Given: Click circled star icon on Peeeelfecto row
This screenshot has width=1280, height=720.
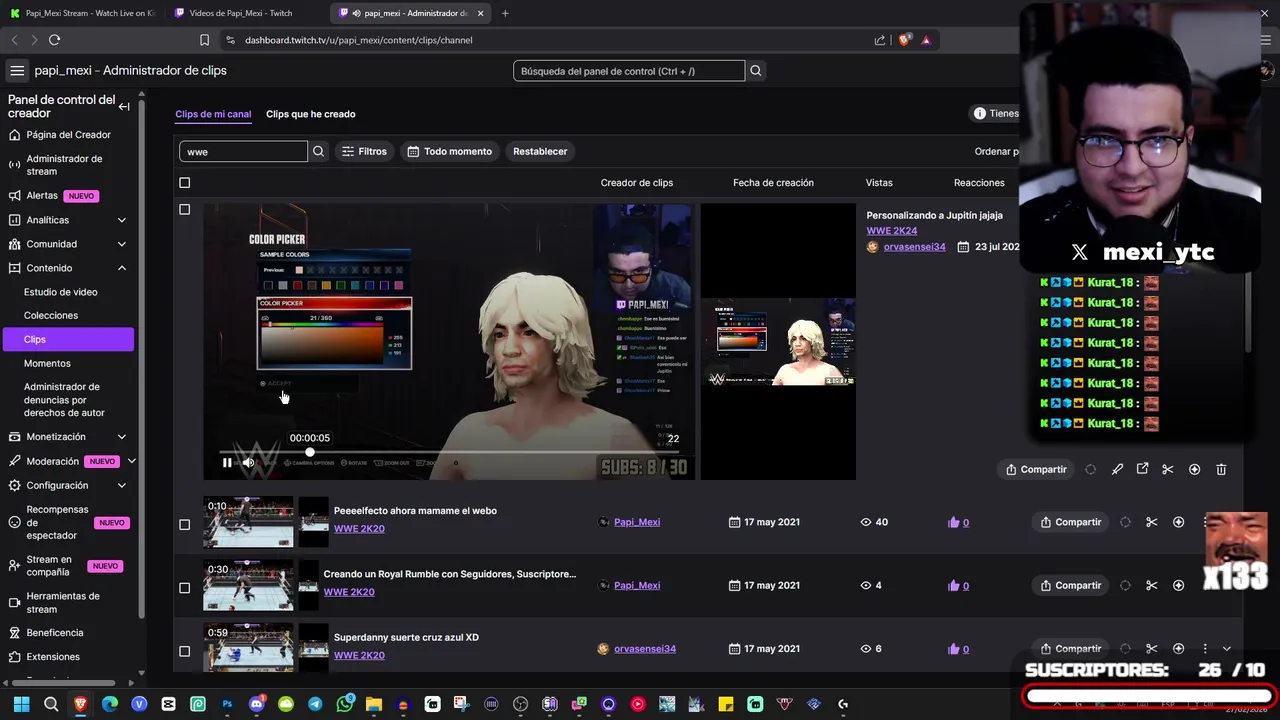Looking at the screenshot, I should tap(1178, 522).
